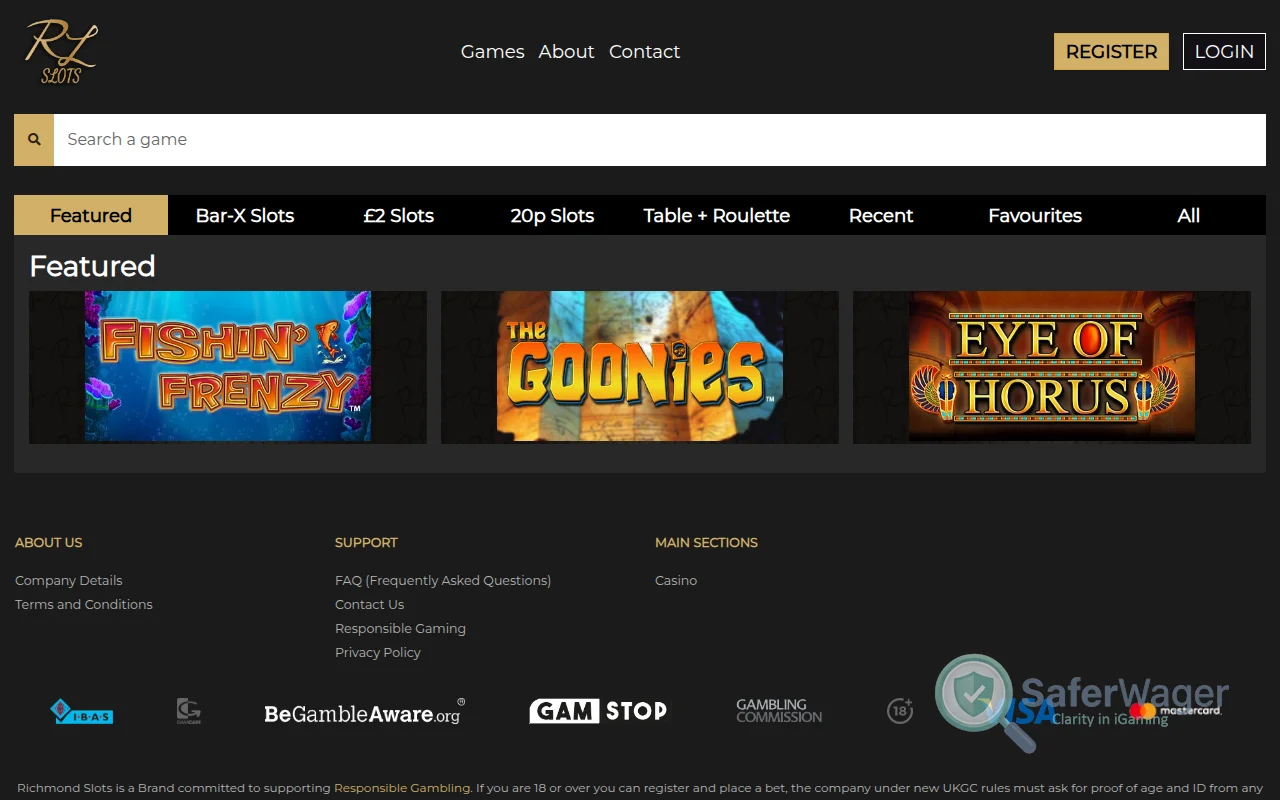Click the IBAS badge in the footer
Image resolution: width=1280 pixels, height=800 pixels.
[x=81, y=711]
